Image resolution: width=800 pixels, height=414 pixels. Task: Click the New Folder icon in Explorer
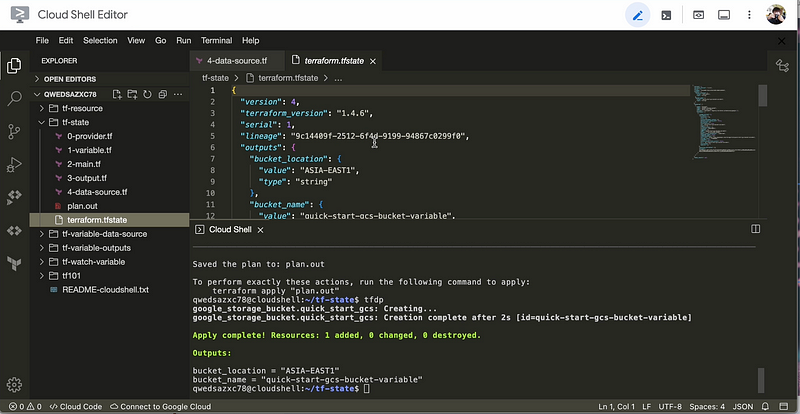click(132, 94)
